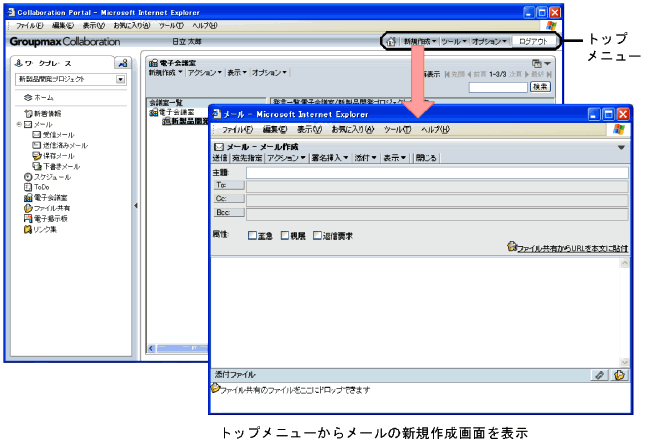Toggle the 返信要求 reply request checkbox
Image resolution: width=666 pixels, height=448 pixels.
[x=317, y=236]
